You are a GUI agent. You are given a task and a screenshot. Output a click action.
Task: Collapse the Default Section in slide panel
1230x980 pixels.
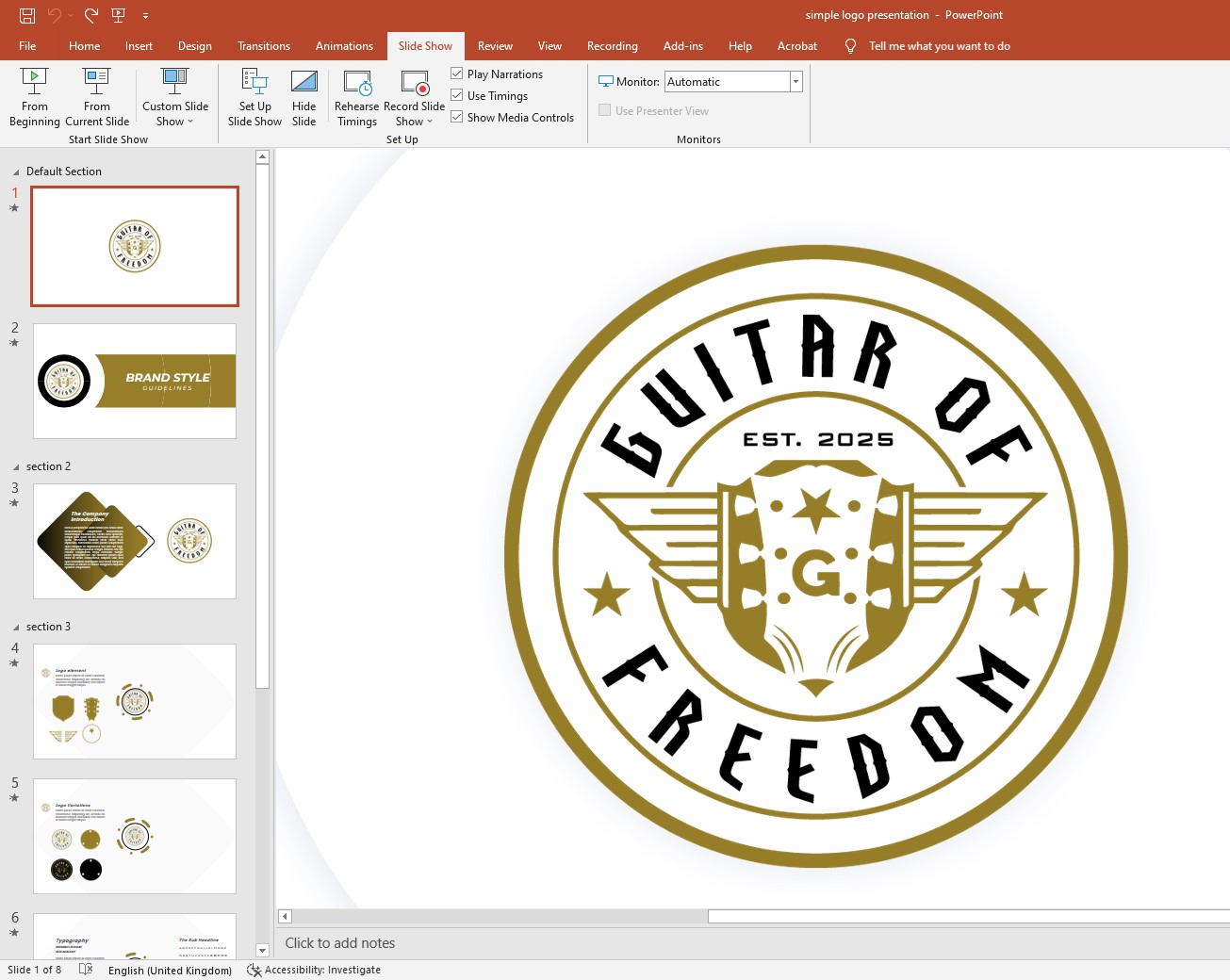coord(15,171)
